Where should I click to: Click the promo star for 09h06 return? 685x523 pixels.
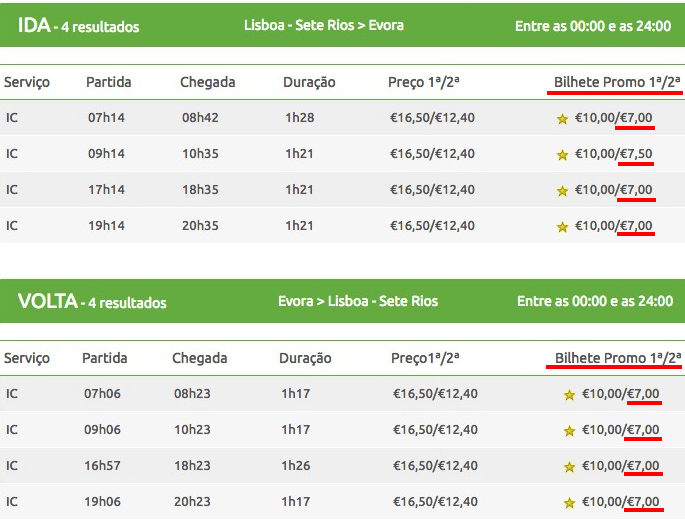point(569,431)
